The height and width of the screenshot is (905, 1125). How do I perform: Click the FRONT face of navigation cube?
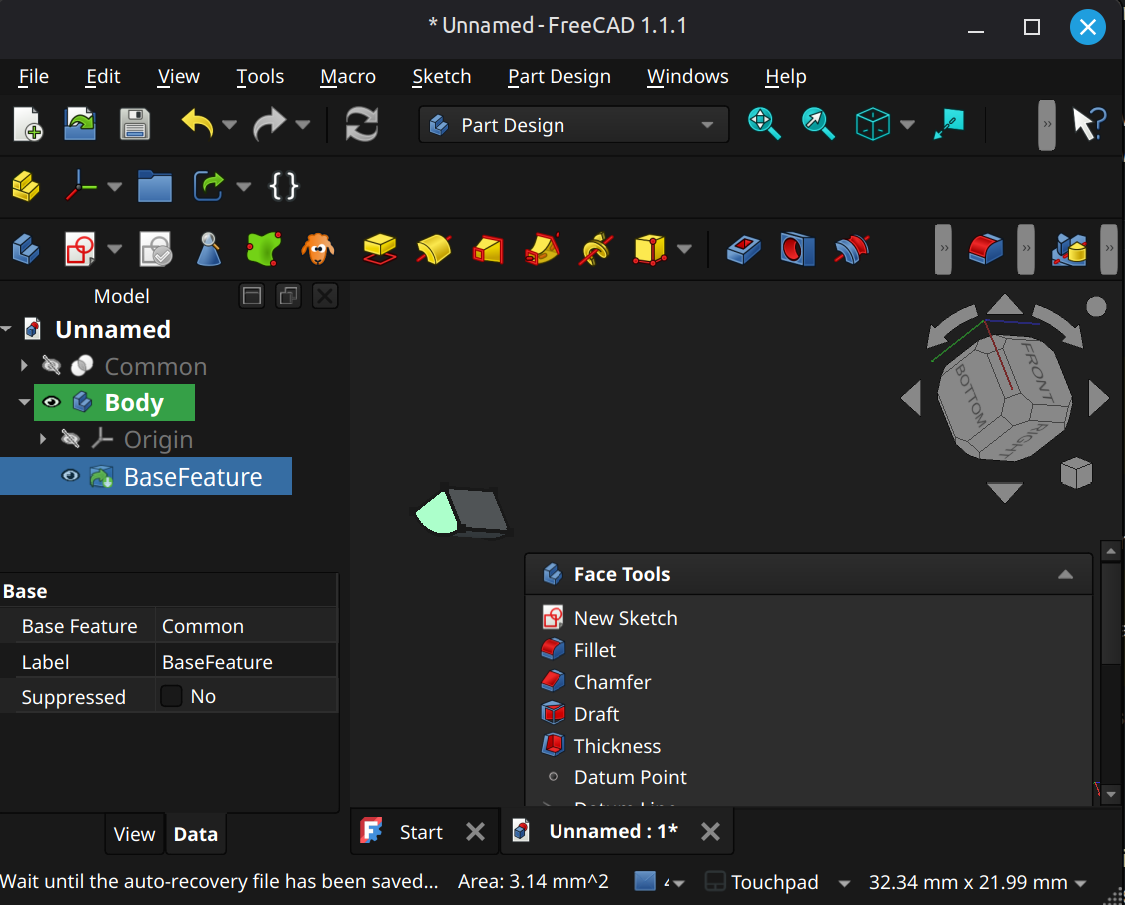point(1038,372)
